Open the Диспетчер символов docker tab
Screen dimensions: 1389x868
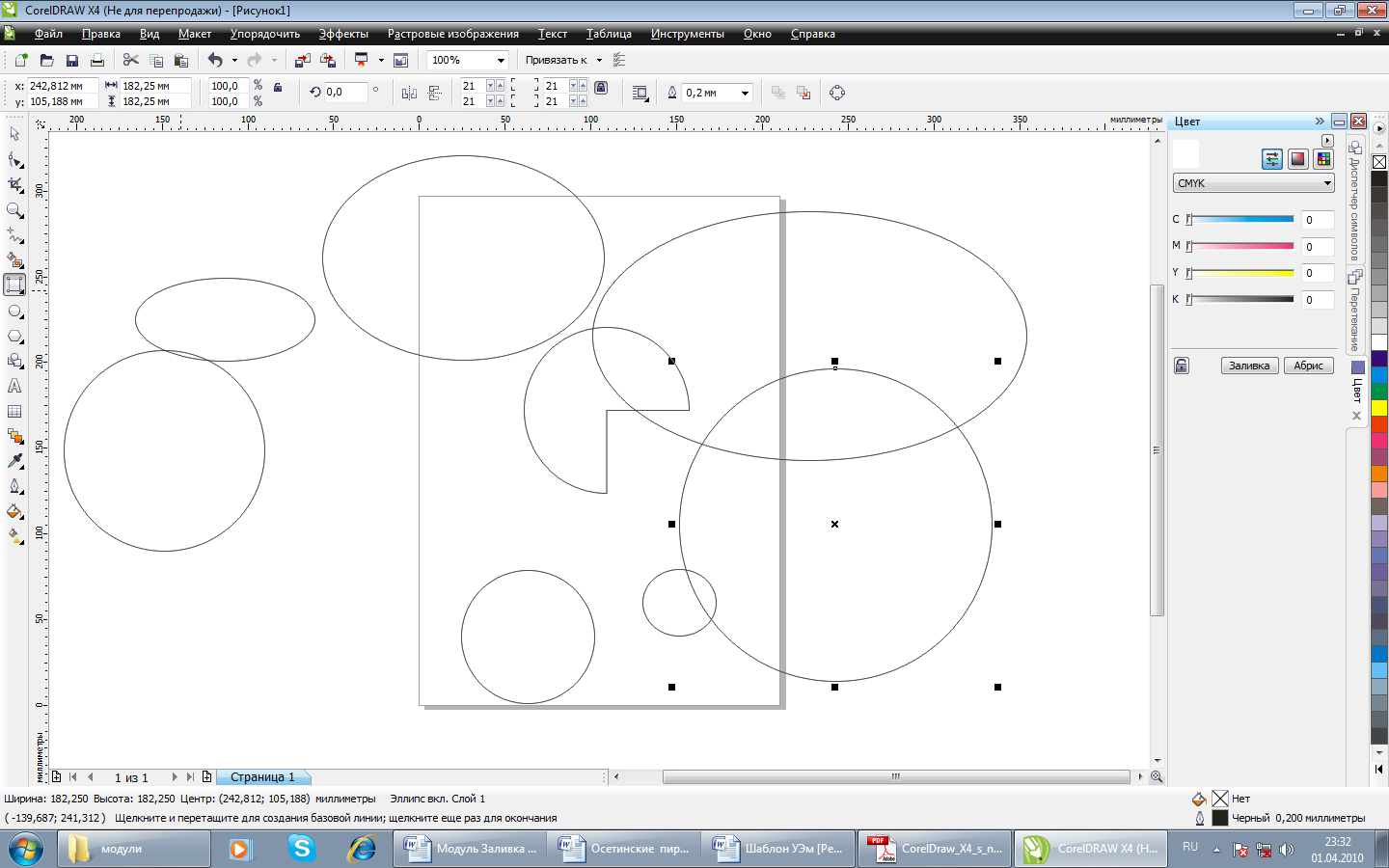pyautogui.click(x=1355, y=201)
